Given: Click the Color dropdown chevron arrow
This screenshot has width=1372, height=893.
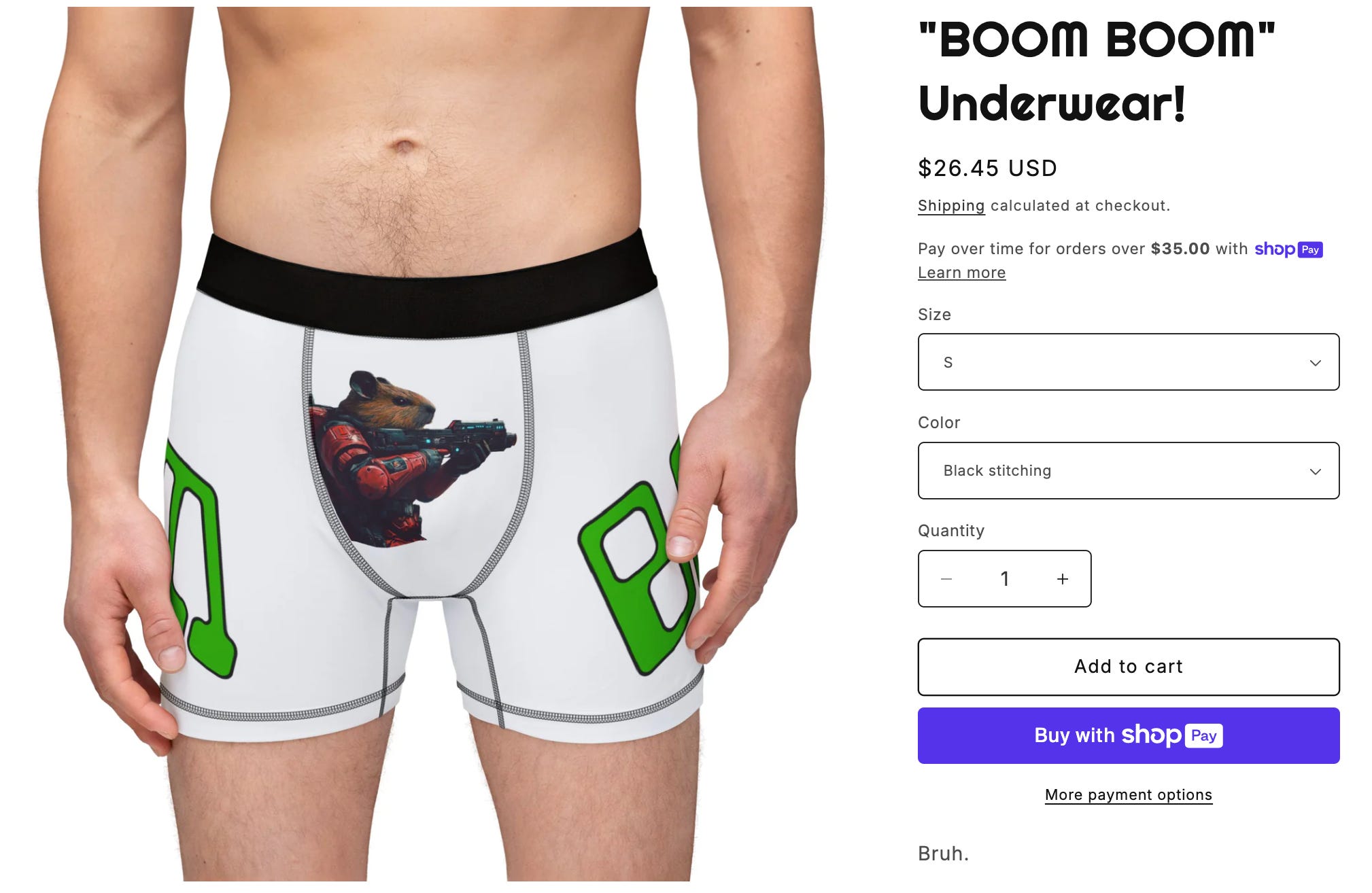Looking at the screenshot, I should coord(1315,472).
